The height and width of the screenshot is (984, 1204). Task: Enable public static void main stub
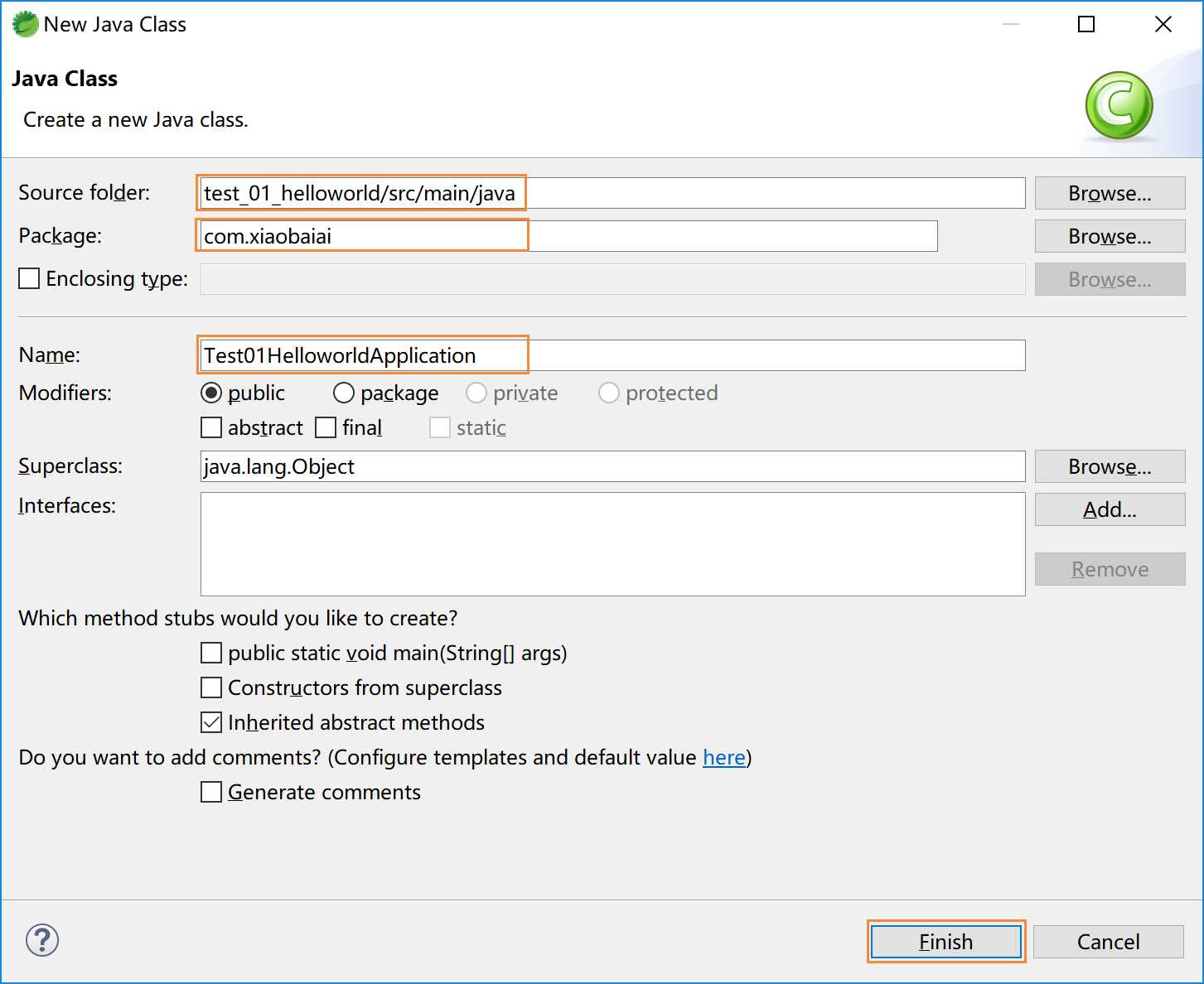point(211,653)
